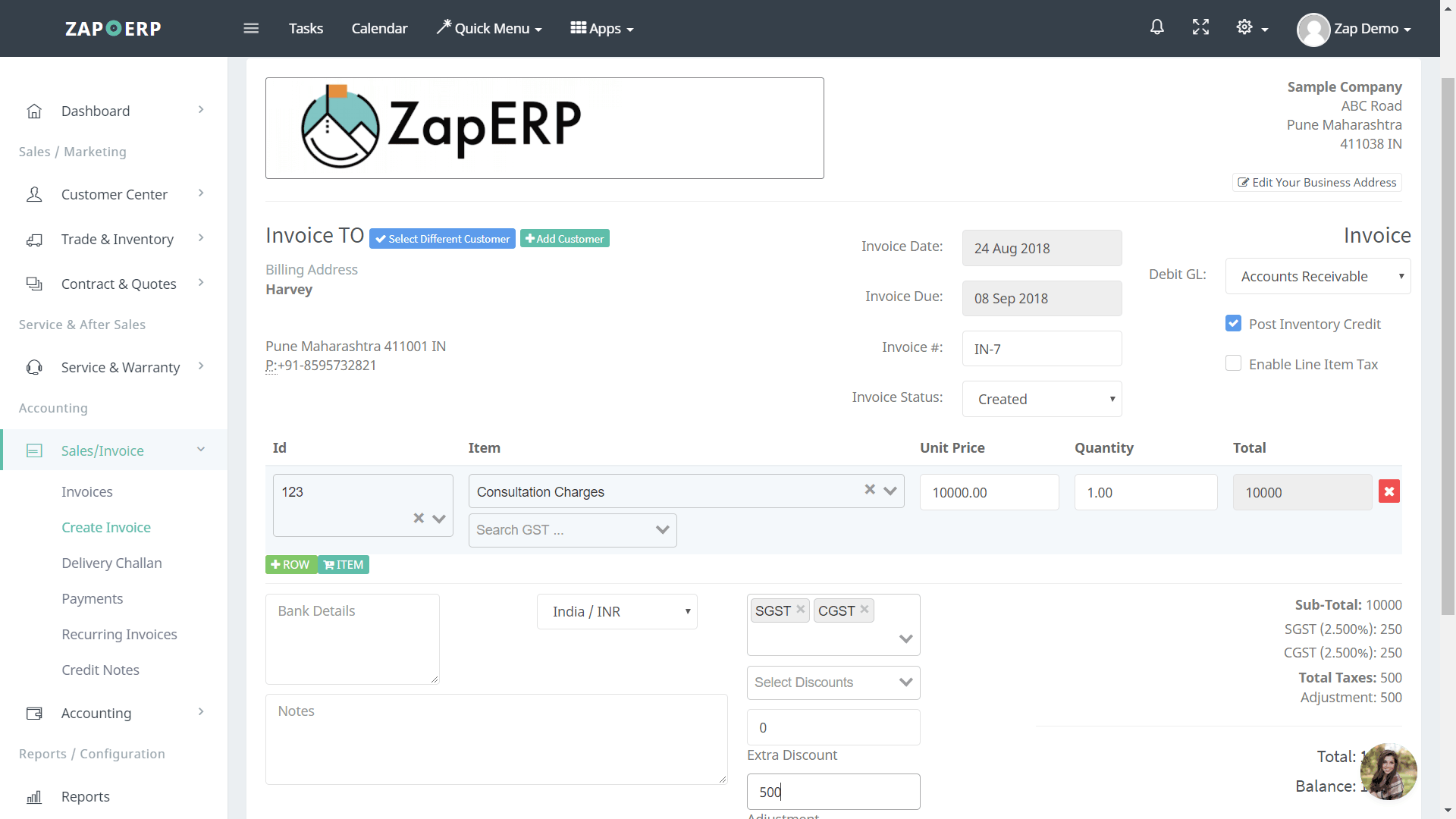
Task: Click the ITEM cart button
Action: 344,565
